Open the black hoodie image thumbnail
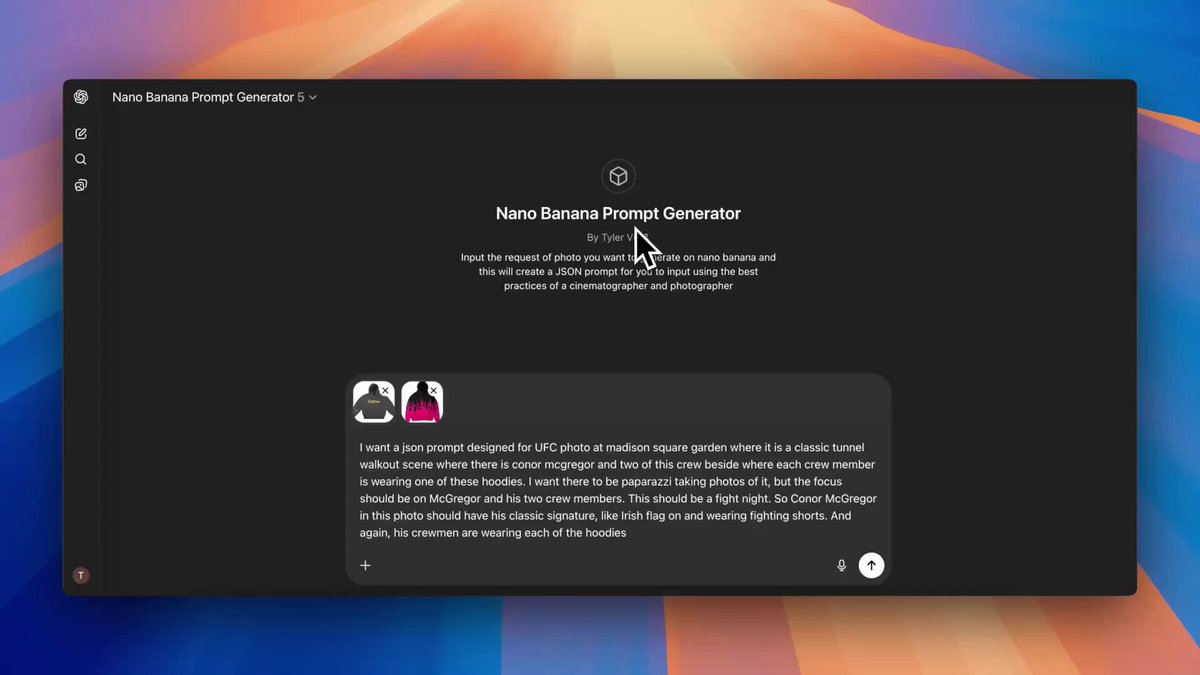This screenshot has height=675, width=1200. coord(372,402)
